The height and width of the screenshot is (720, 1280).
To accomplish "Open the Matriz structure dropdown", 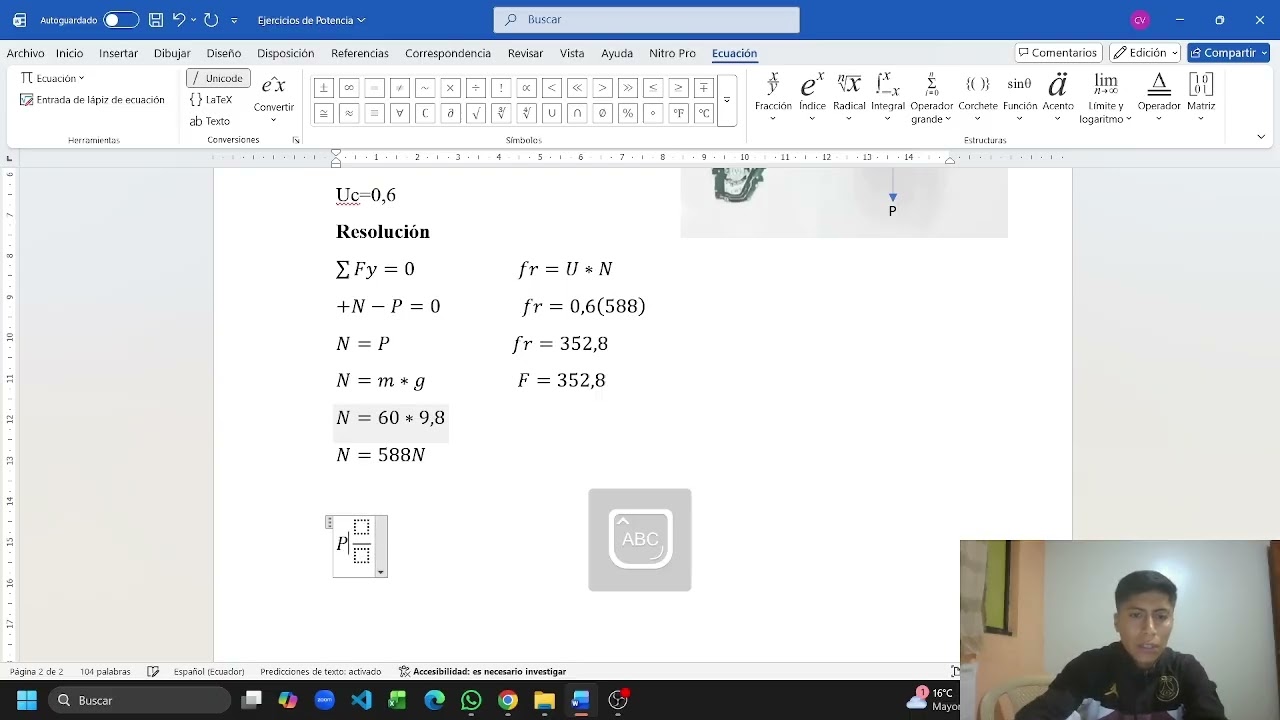I will [x=1201, y=98].
